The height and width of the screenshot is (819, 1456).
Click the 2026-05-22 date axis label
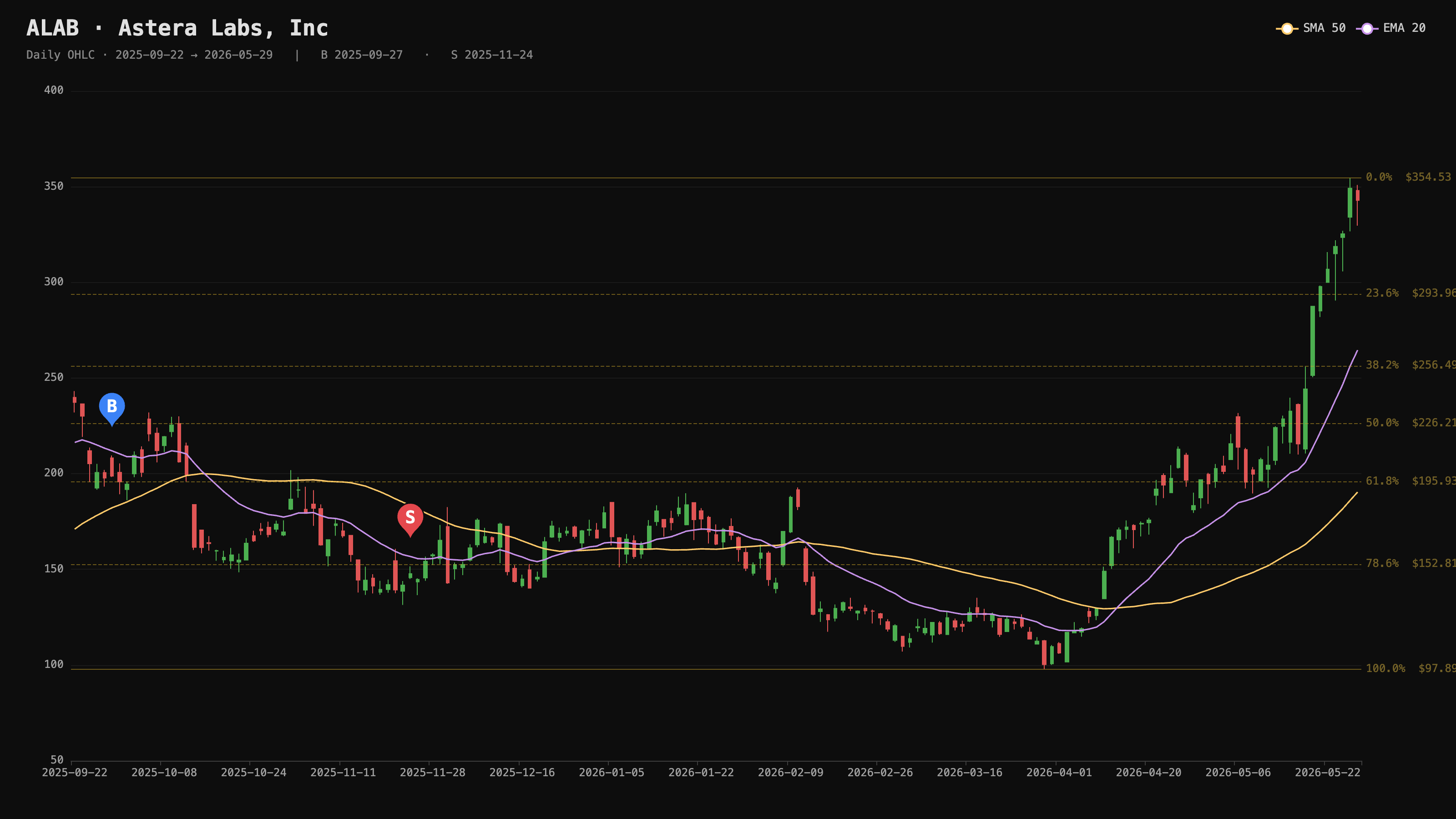coord(1328,773)
